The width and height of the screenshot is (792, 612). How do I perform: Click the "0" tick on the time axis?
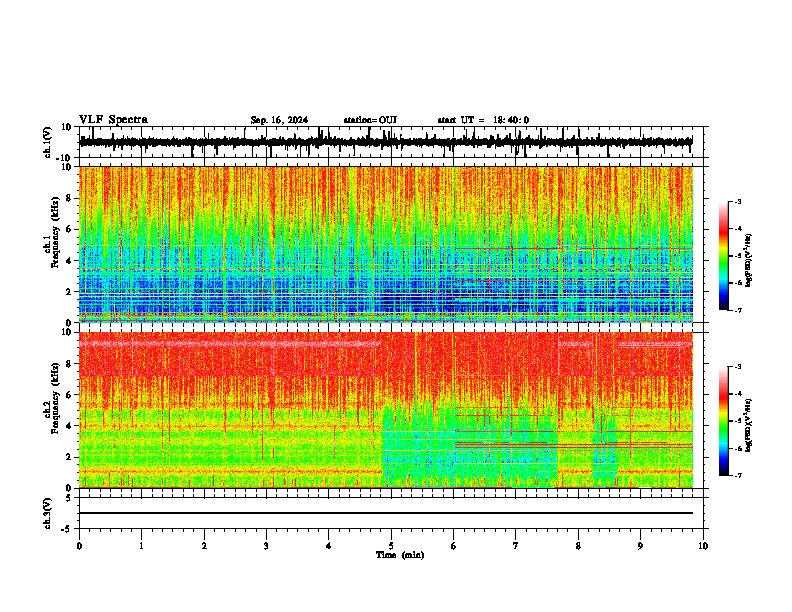point(79,546)
